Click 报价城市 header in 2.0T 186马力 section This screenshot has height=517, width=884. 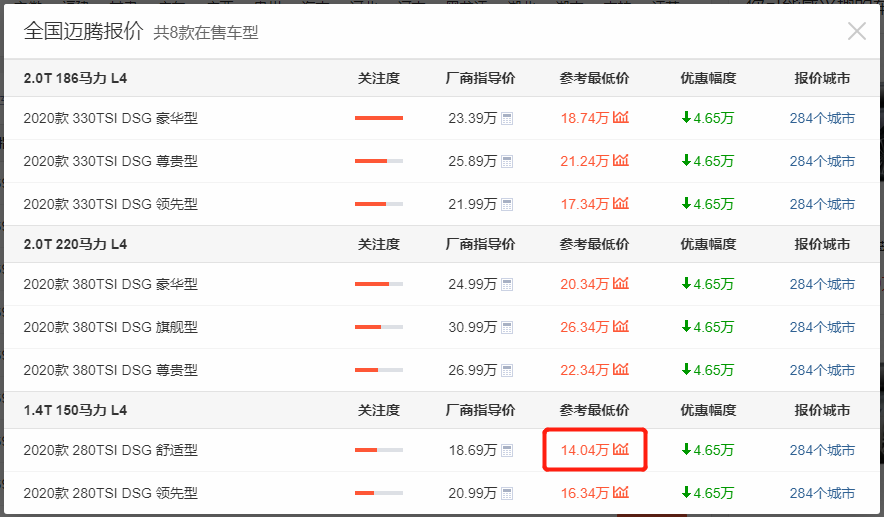tap(822, 78)
